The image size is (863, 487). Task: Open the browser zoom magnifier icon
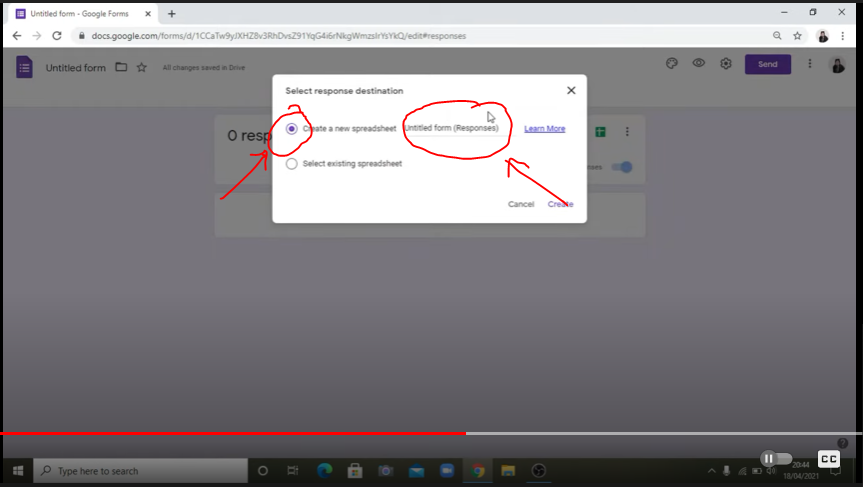[777, 36]
